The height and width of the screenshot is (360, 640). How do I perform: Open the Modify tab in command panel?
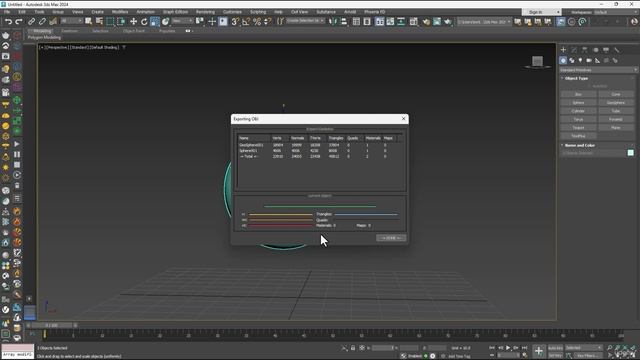(574, 50)
